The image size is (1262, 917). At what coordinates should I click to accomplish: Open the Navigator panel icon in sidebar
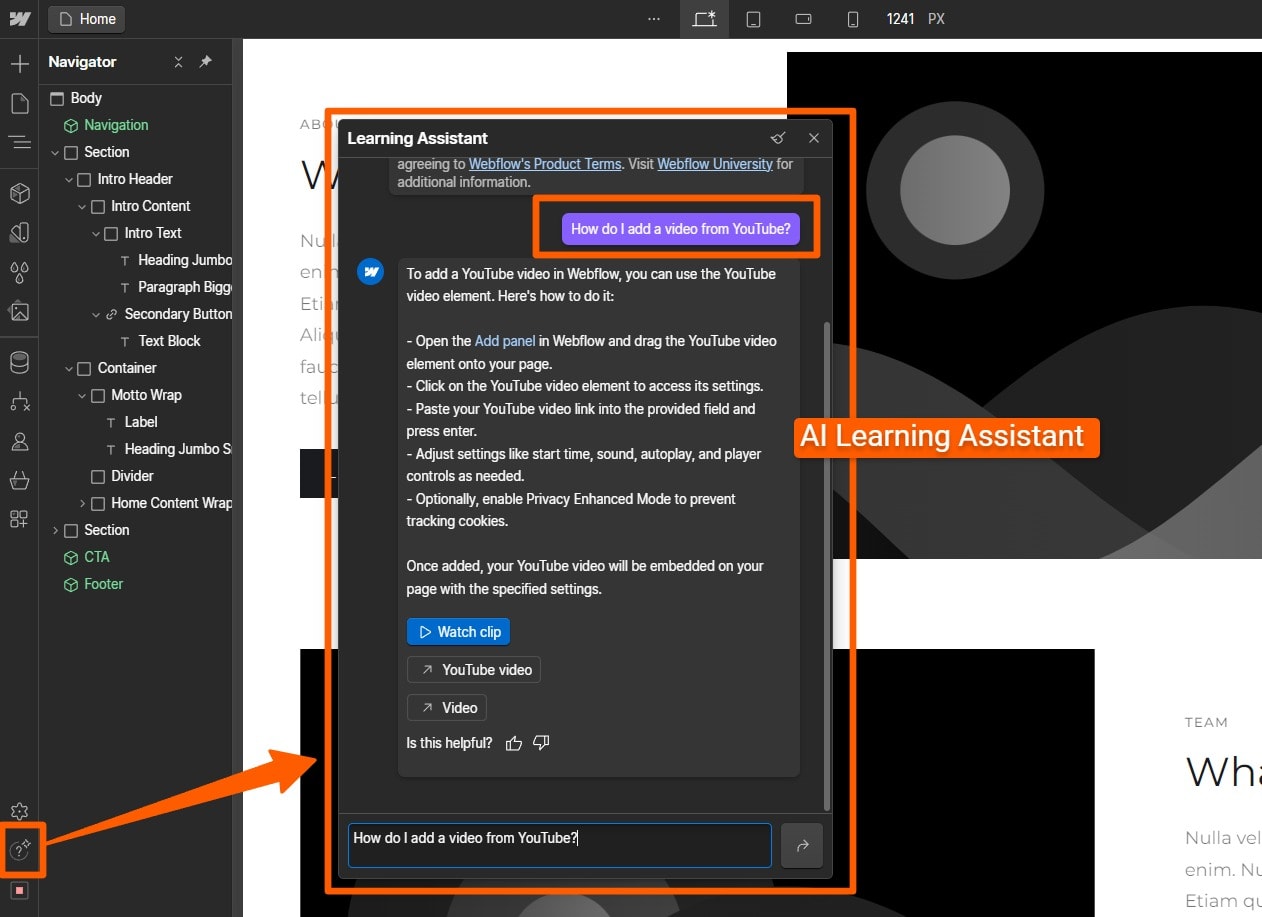point(19,142)
